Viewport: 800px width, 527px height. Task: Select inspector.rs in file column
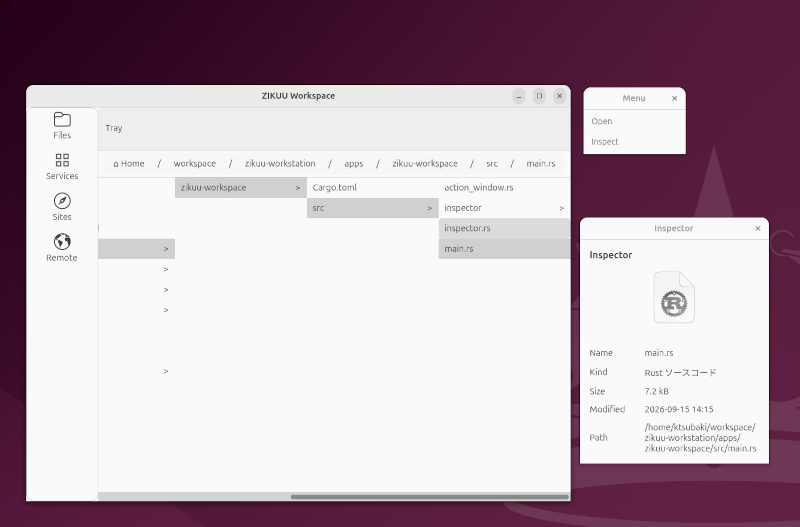point(505,229)
